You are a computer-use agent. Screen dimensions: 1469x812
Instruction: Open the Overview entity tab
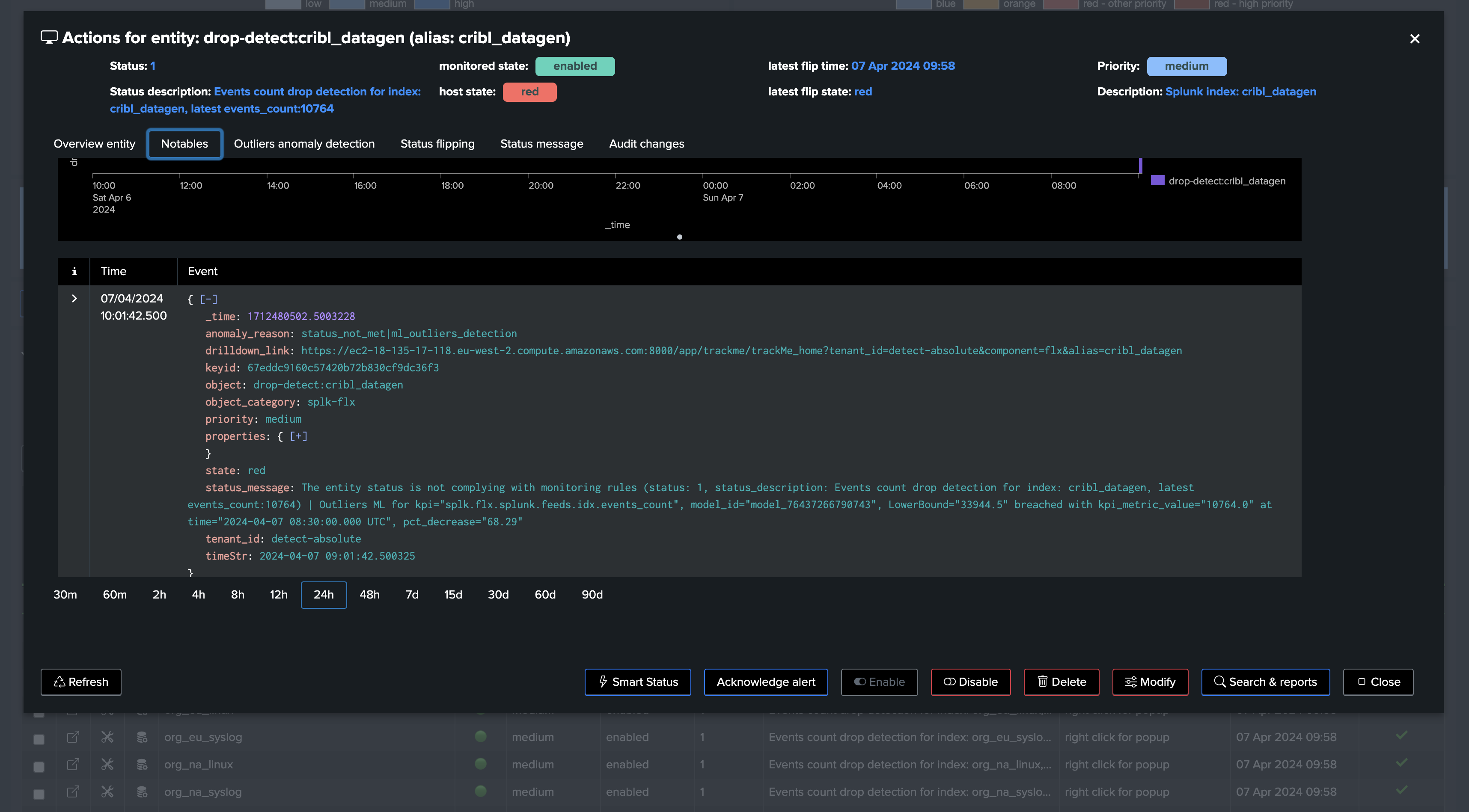94,144
